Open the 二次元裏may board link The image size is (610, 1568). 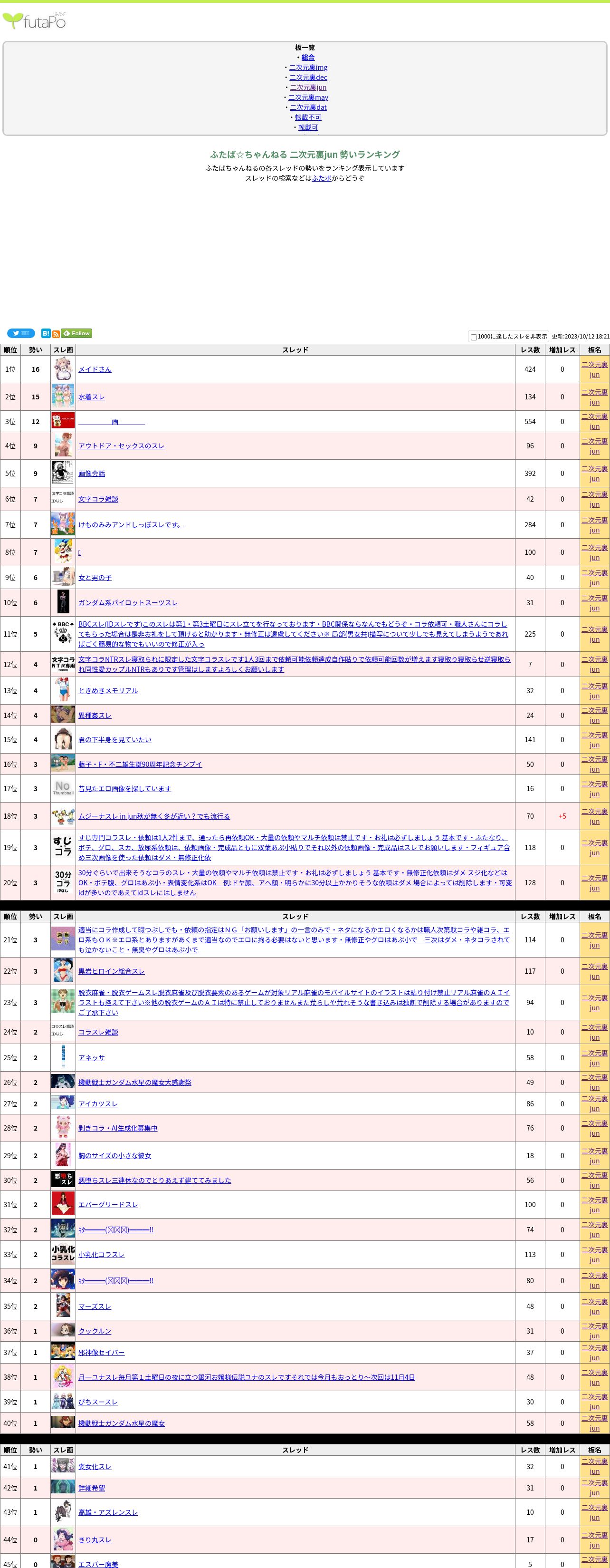click(308, 97)
